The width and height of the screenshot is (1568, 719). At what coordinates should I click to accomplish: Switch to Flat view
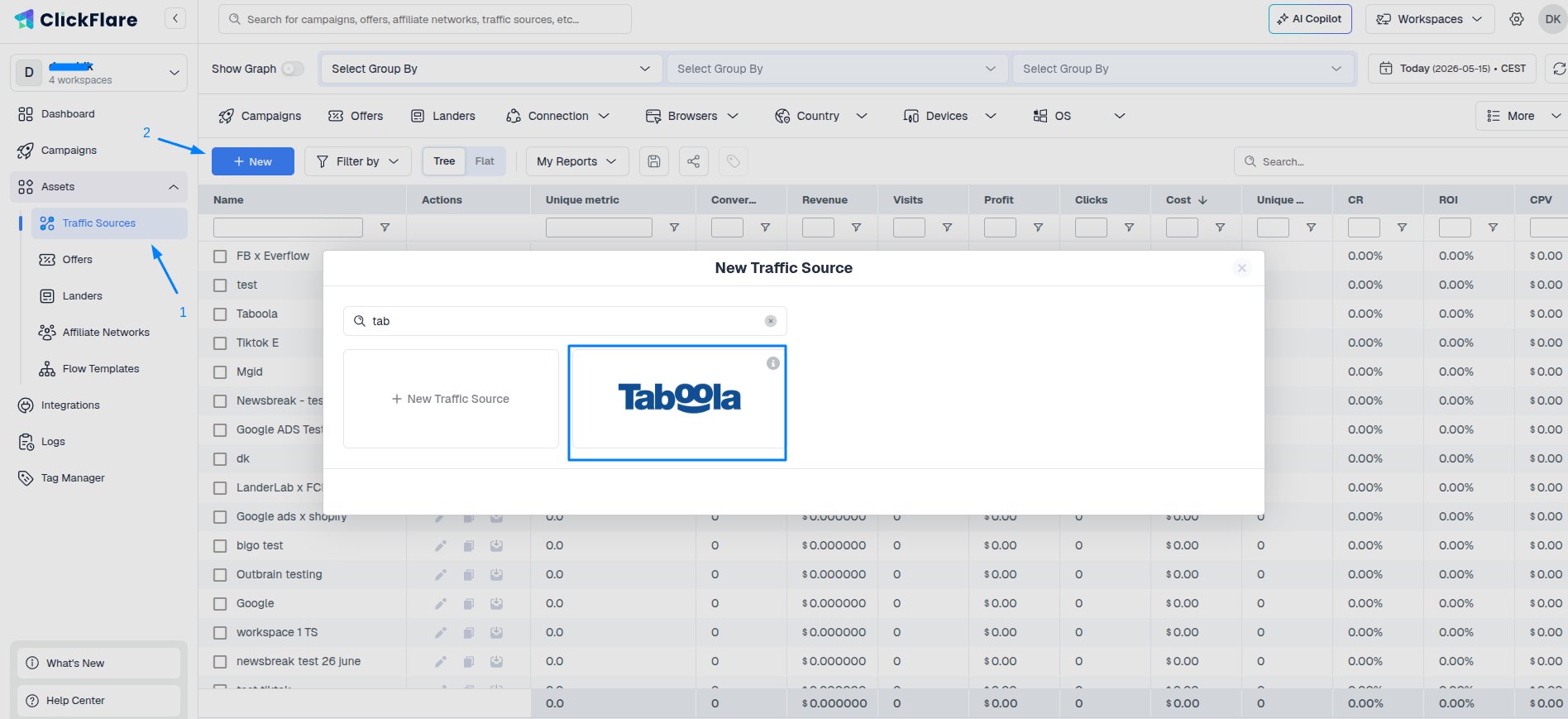coord(485,161)
